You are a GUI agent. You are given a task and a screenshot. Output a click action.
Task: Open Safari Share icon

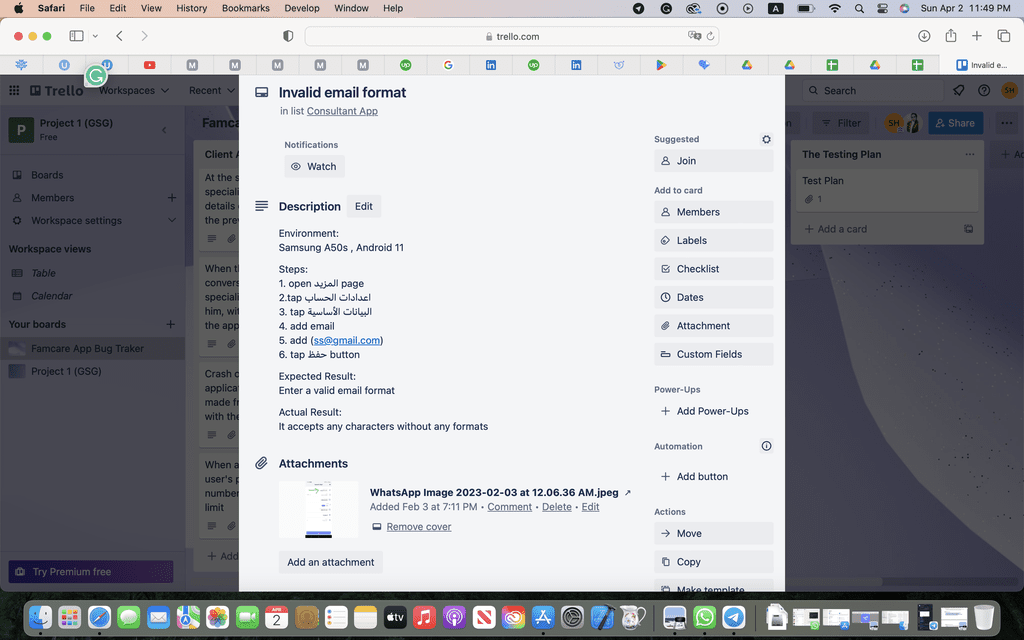[x=951, y=36]
